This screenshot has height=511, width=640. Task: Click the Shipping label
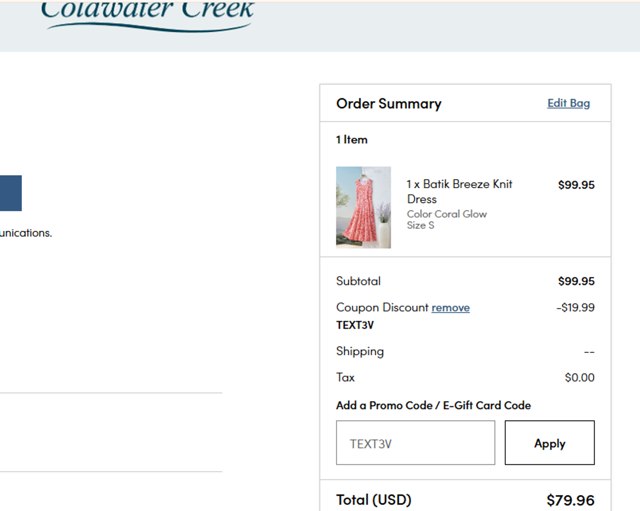pos(360,351)
